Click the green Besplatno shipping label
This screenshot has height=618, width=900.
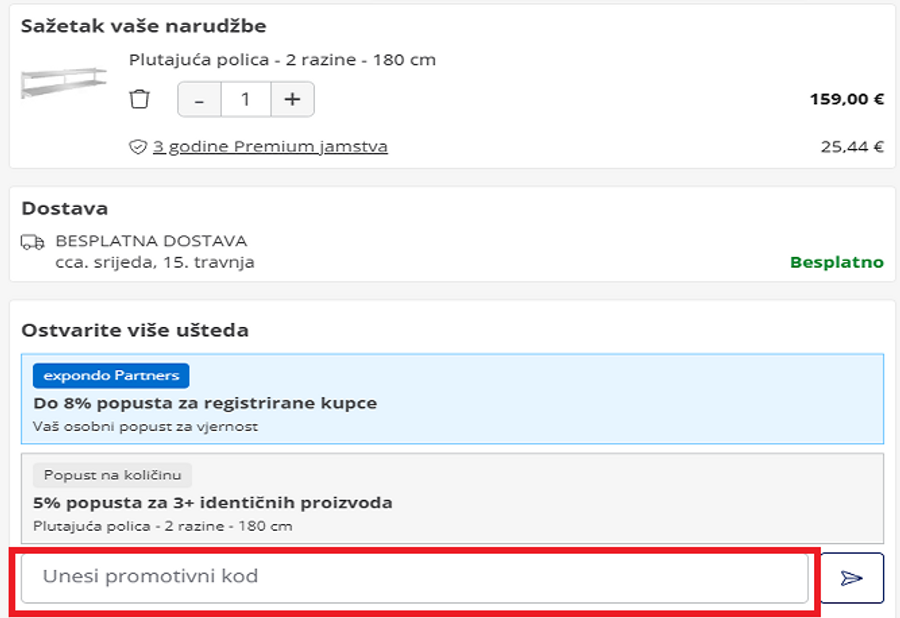(x=837, y=262)
